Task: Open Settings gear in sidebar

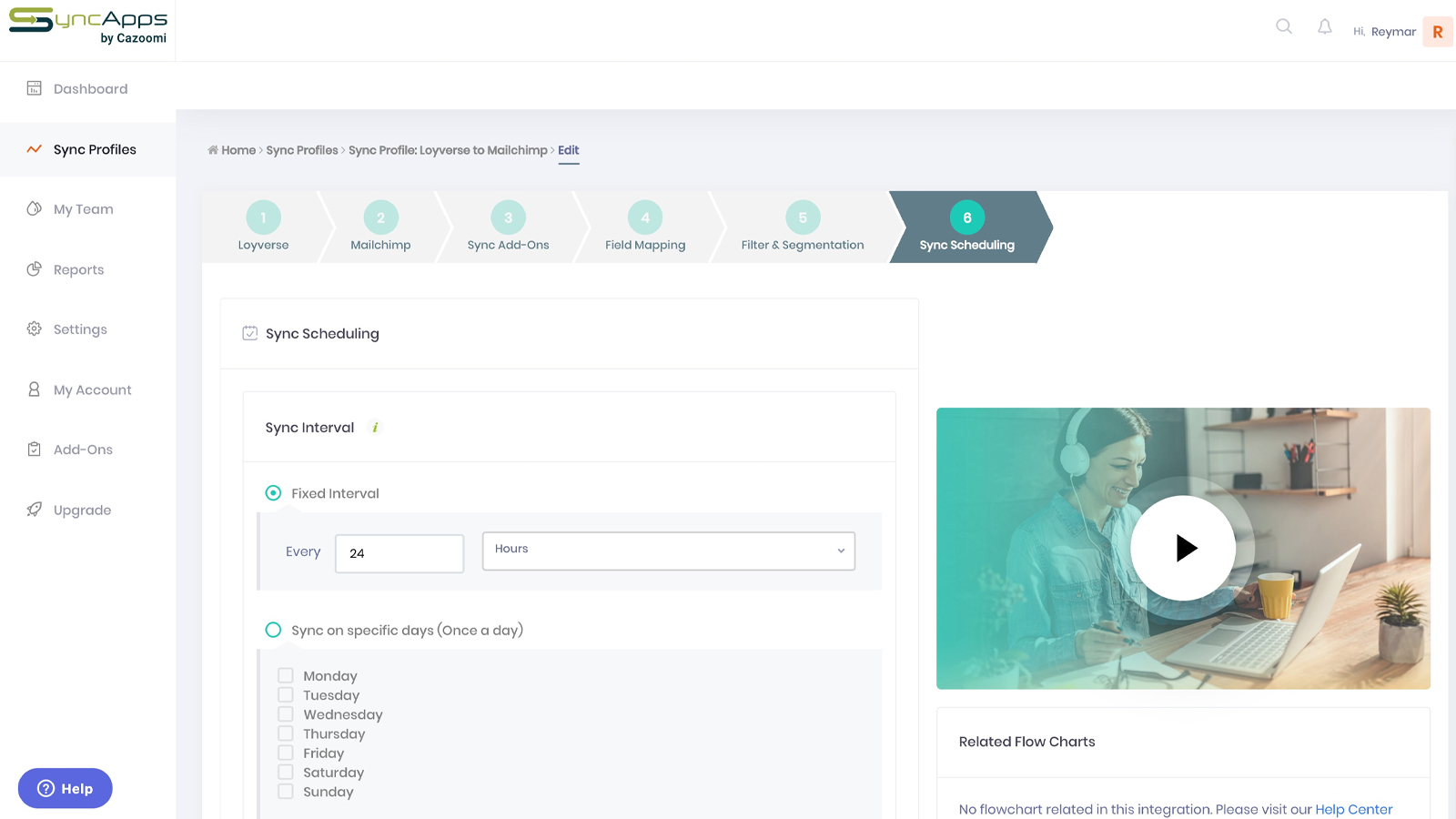Action: 35,329
